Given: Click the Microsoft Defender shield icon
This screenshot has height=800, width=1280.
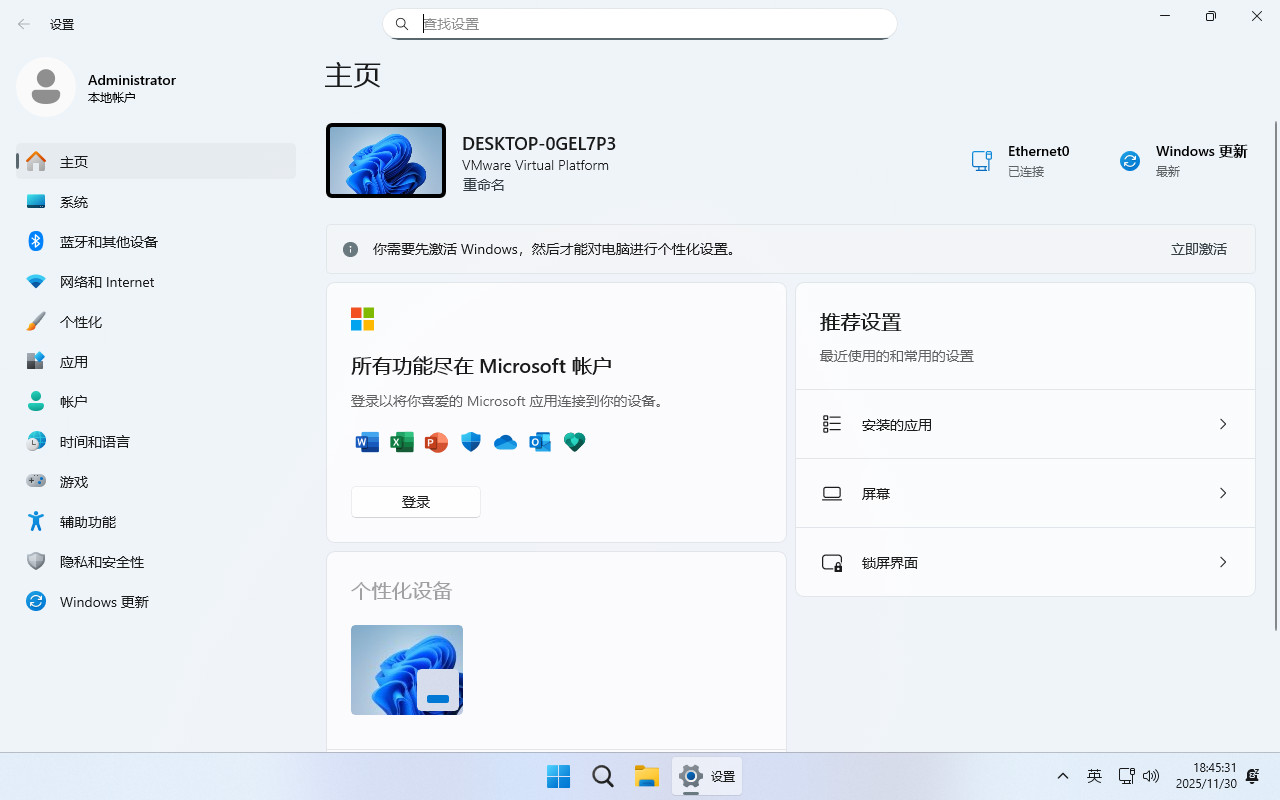Looking at the screenshot, I should (x=470, y=442).
